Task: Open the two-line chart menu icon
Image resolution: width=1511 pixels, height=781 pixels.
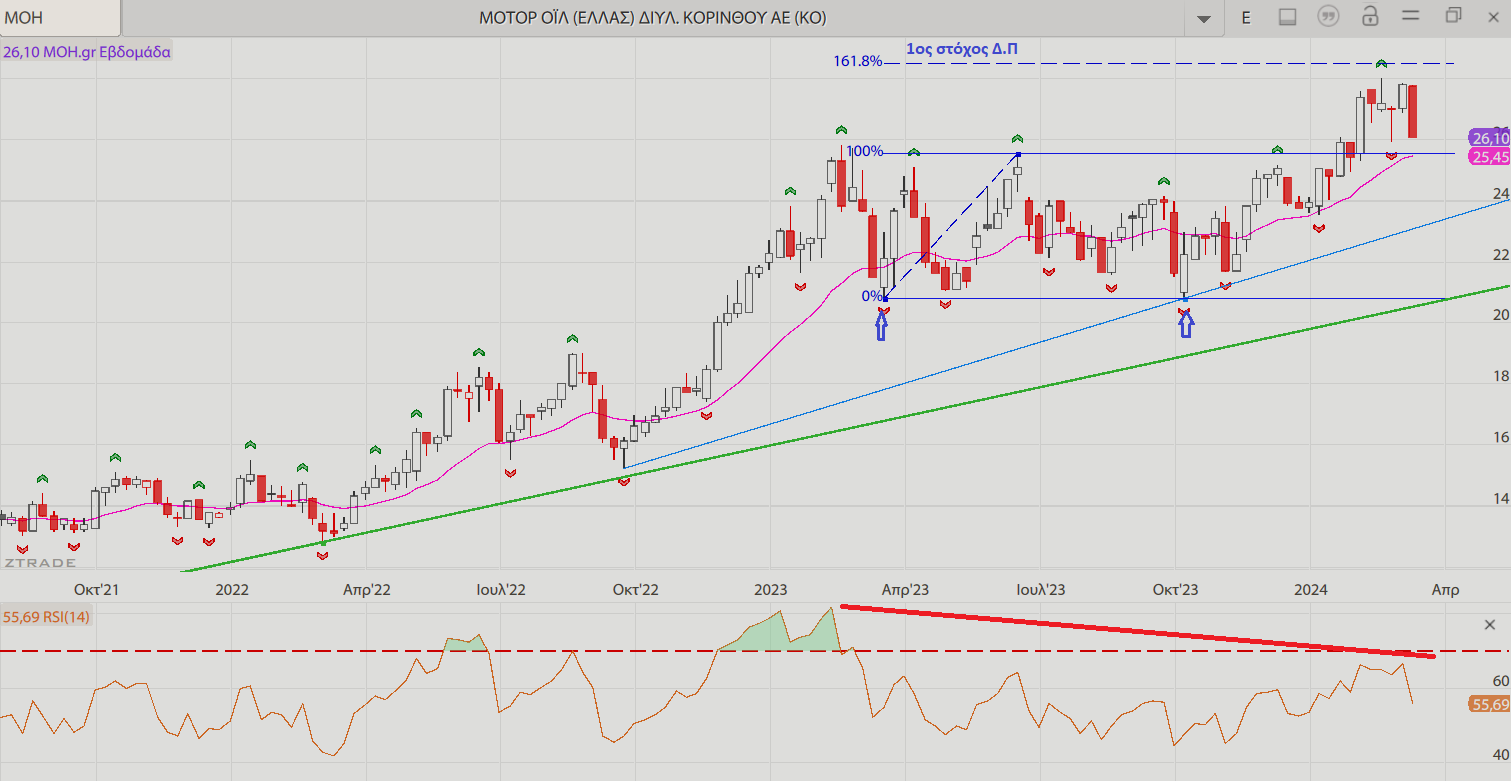Action: click(1411, 15)
